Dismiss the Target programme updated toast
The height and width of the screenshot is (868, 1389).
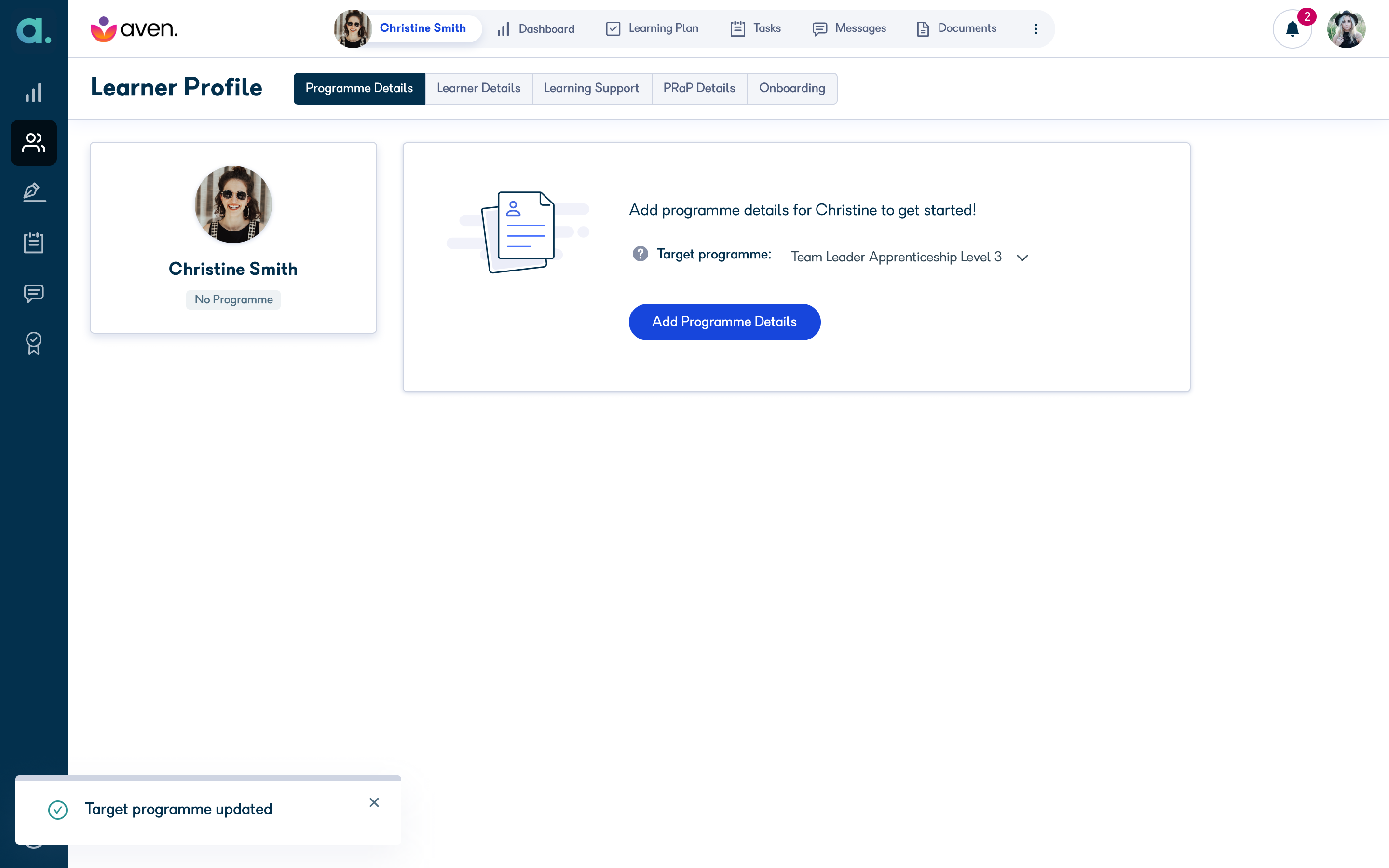tap(374, 802)
